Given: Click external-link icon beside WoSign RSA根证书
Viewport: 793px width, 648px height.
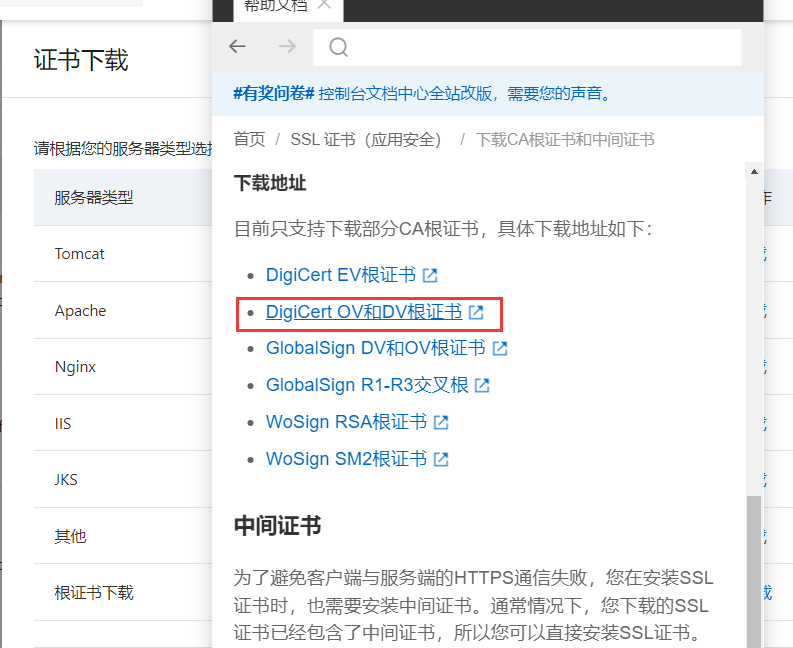Looking at the screenshot, I should [441, 422].
